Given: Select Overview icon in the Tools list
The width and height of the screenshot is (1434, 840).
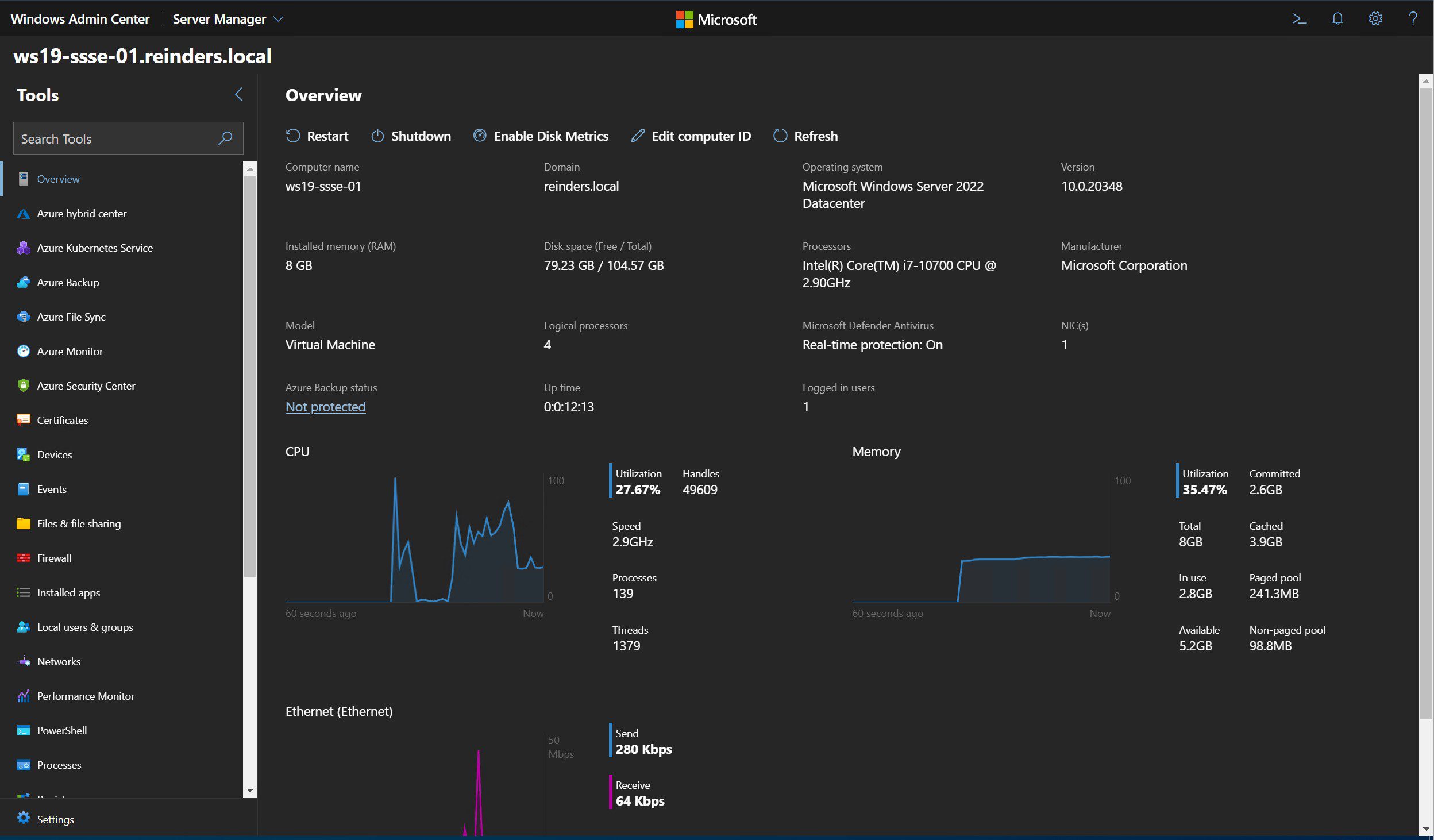Looking at the screenshot, I should (x=24, y=179).
